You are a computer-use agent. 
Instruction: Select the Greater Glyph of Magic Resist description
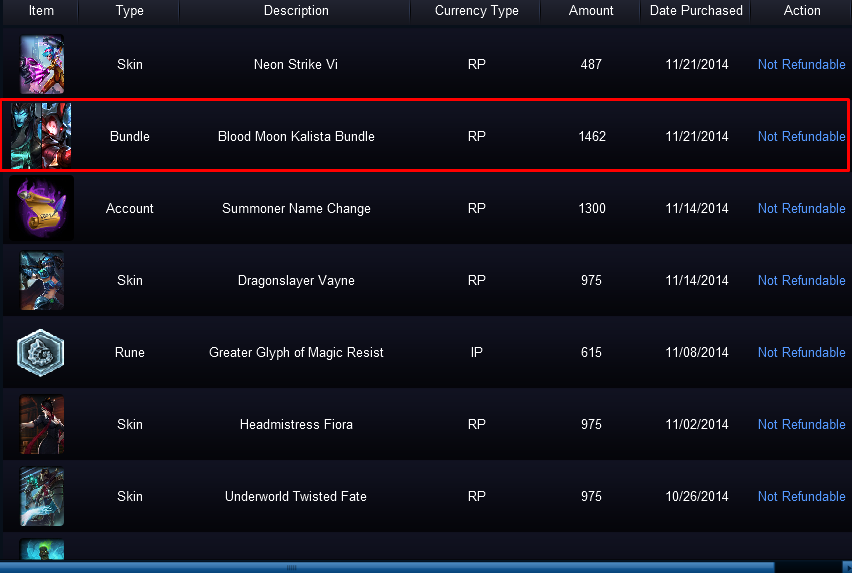pyautogui.click(x=296, y=352)
